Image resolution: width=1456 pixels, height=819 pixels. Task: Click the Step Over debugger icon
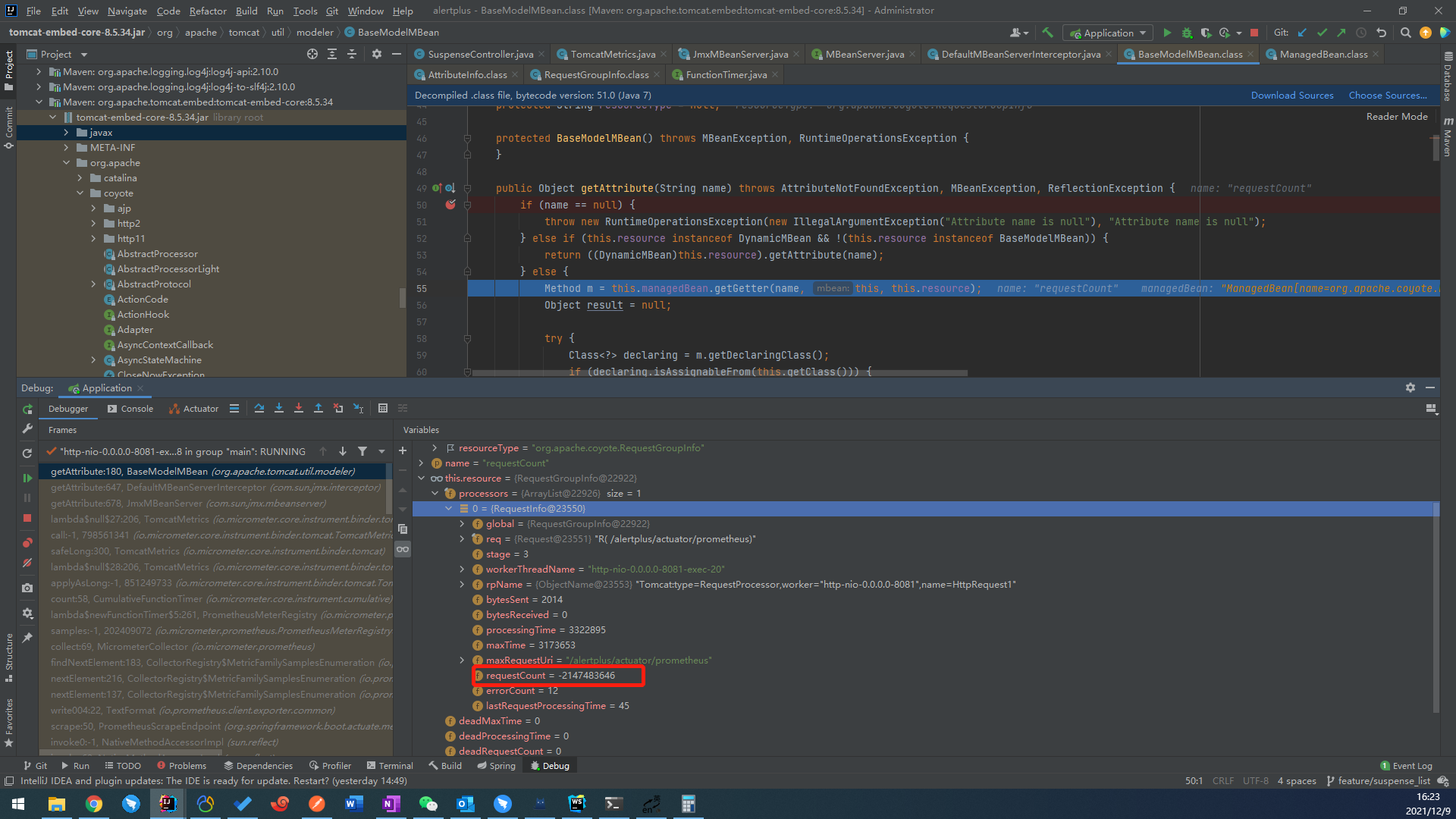point(259,409)
